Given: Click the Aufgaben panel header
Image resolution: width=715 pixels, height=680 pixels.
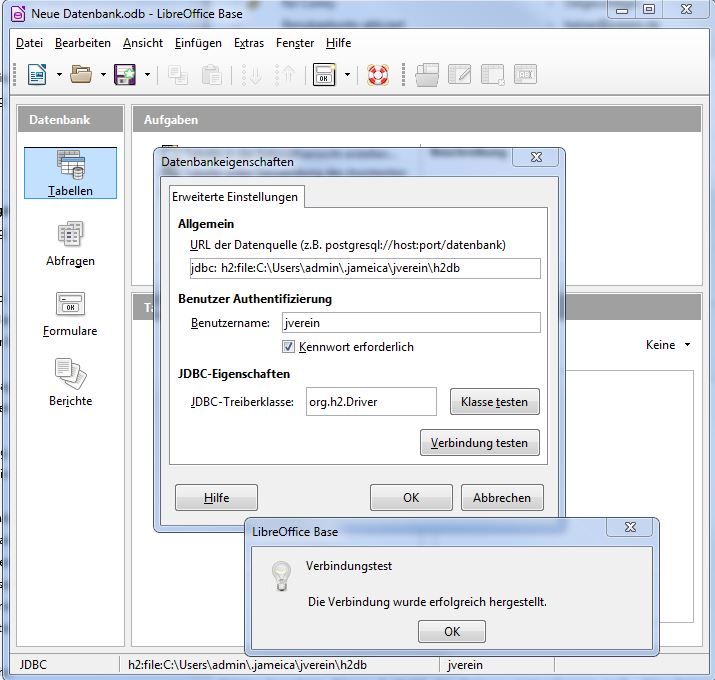Looking at the screenshot, I should (x=417, y=119).
